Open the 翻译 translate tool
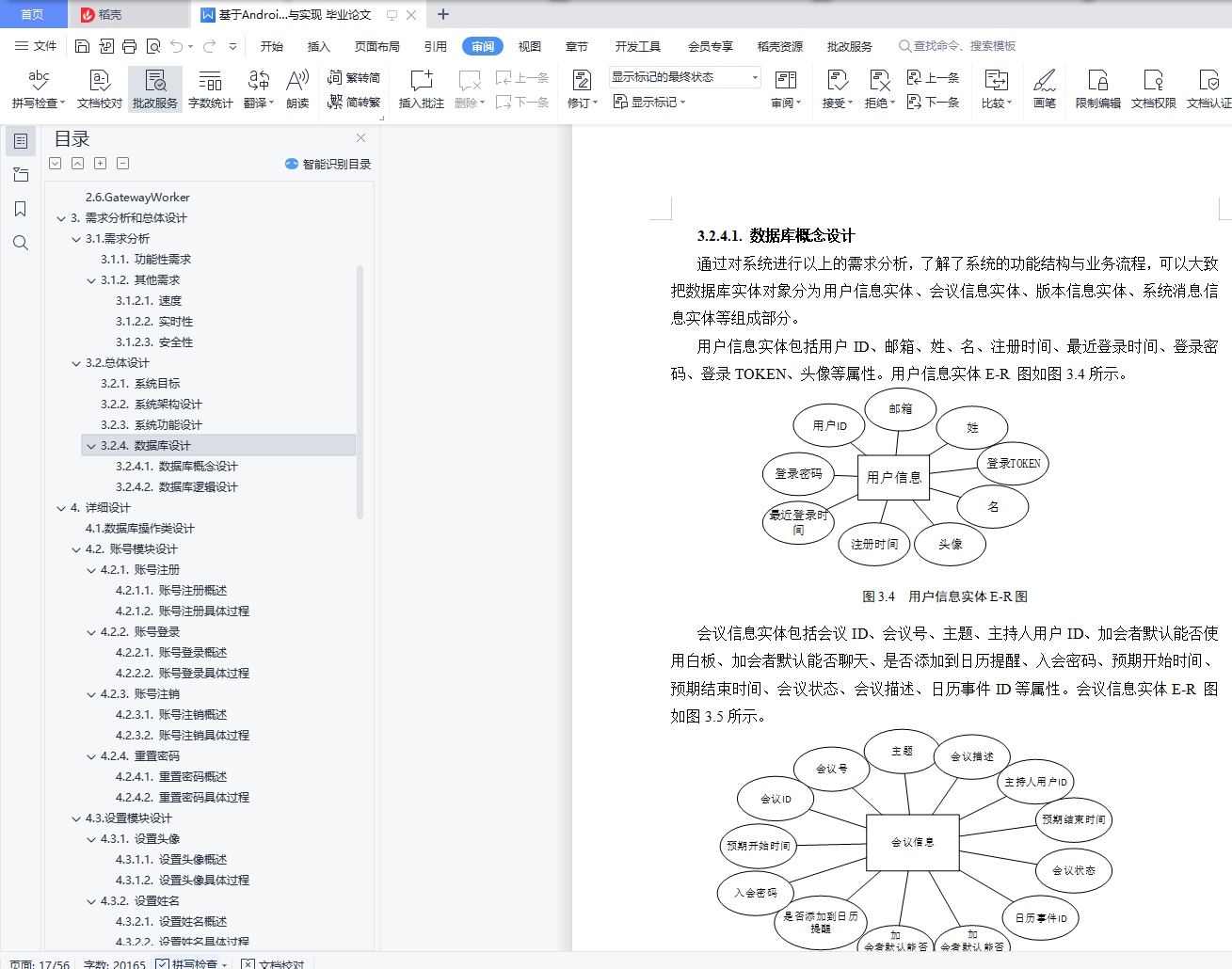The width and height of the screenshot is (1232, 969). pyautogui.click(x=258, y=89)
